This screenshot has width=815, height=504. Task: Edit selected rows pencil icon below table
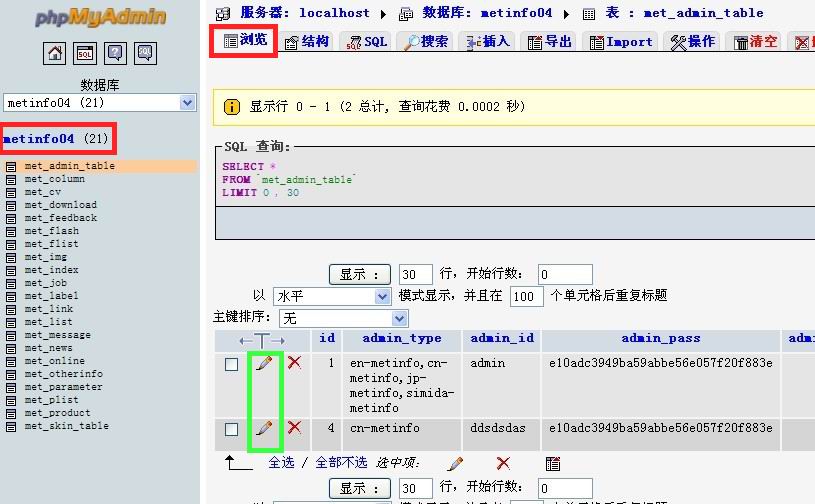click(x=455, y=463)
